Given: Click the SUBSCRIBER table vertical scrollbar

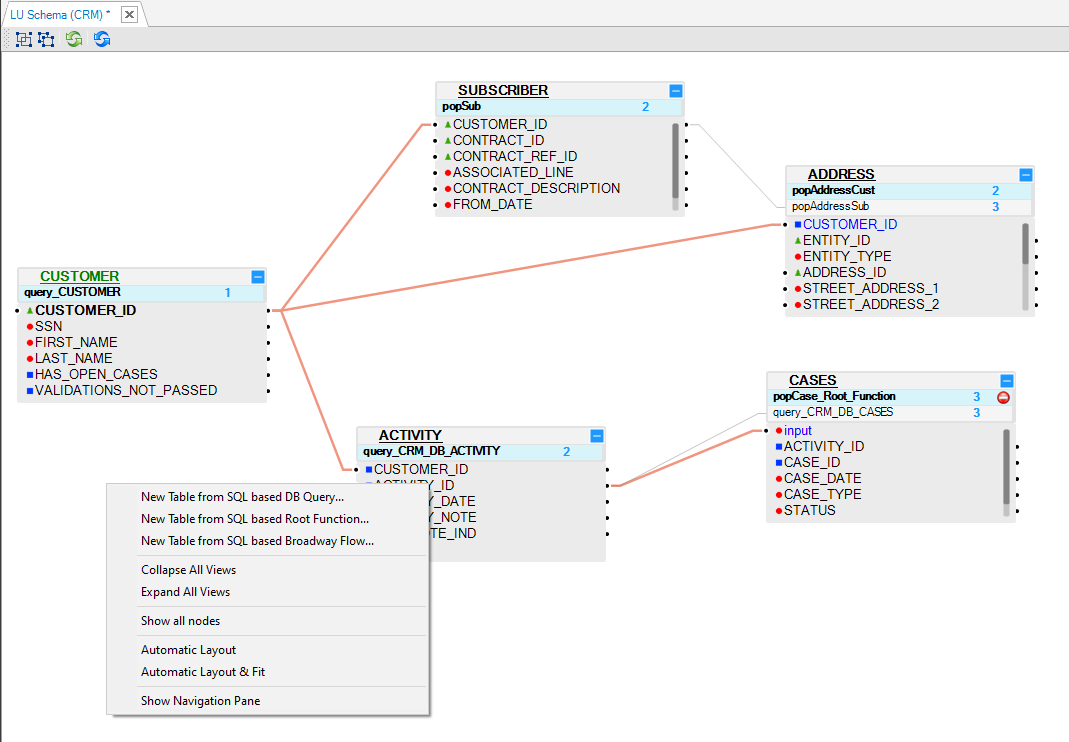Looking at the screenshot, I should (676, 160).
